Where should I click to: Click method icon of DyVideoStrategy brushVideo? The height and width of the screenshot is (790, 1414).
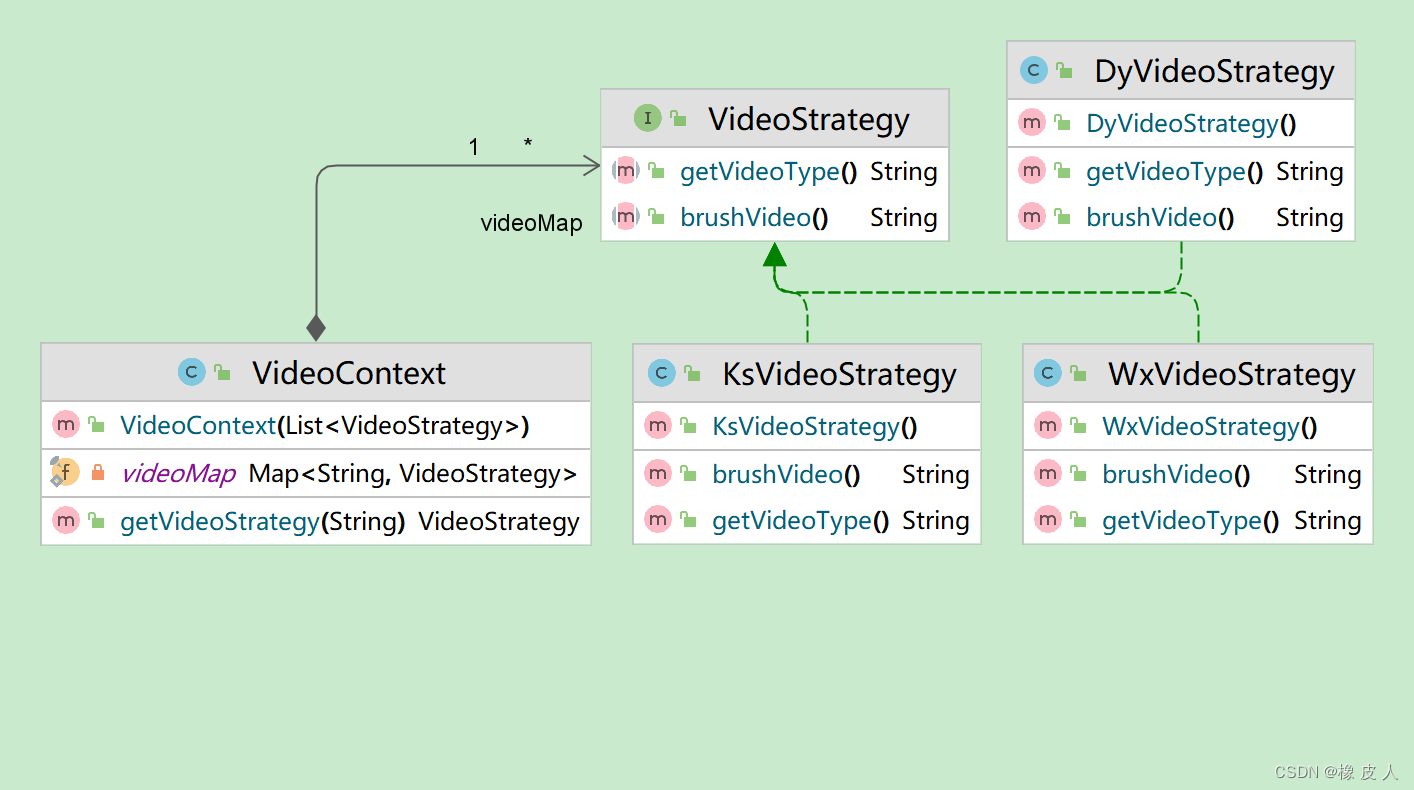[x=1031, y=216]
